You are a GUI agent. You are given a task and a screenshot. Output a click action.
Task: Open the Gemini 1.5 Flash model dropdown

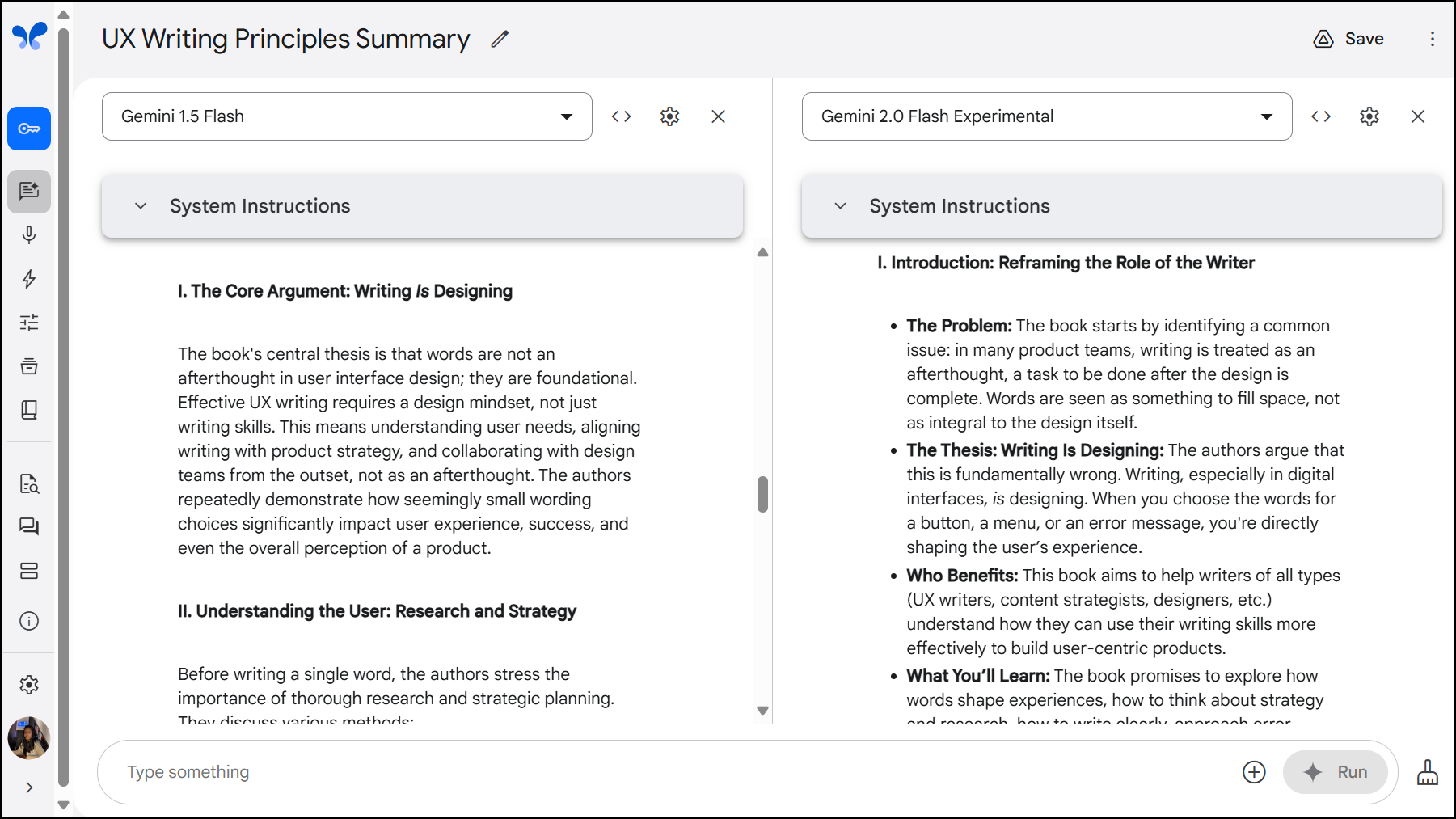[x=347, y=116]
